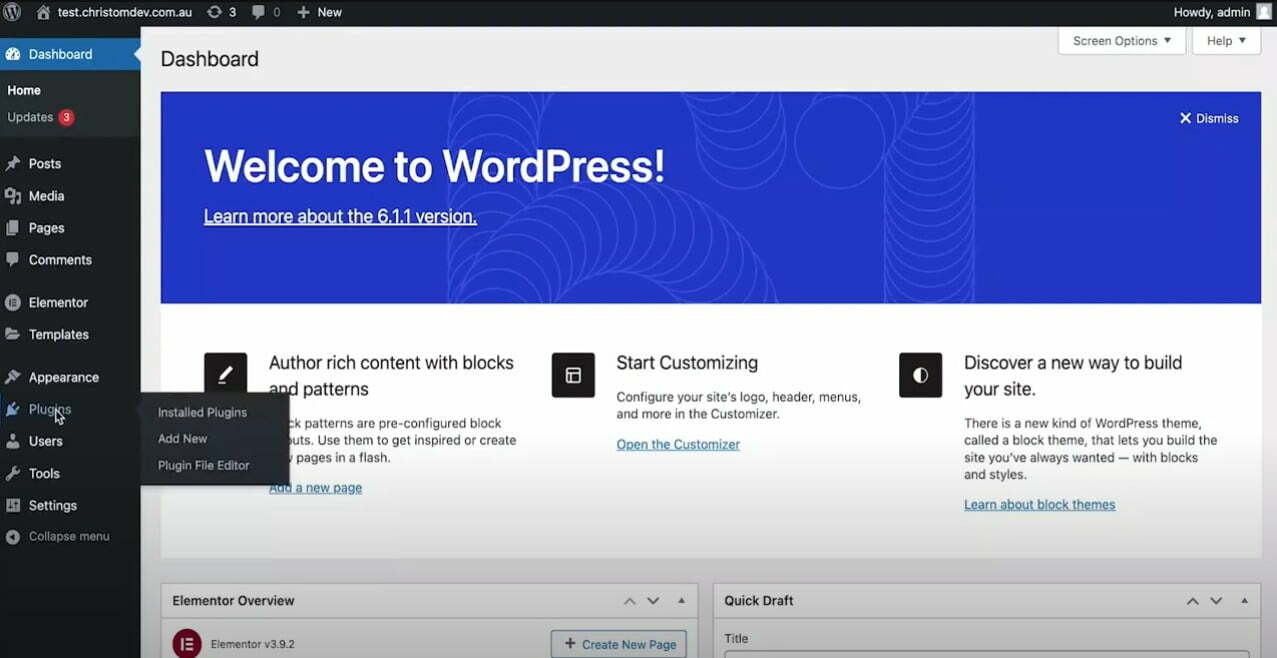Click the updates refresh icon showing 3
The height and width of the screenshot is (658, 1277).
tap(214, 12)
